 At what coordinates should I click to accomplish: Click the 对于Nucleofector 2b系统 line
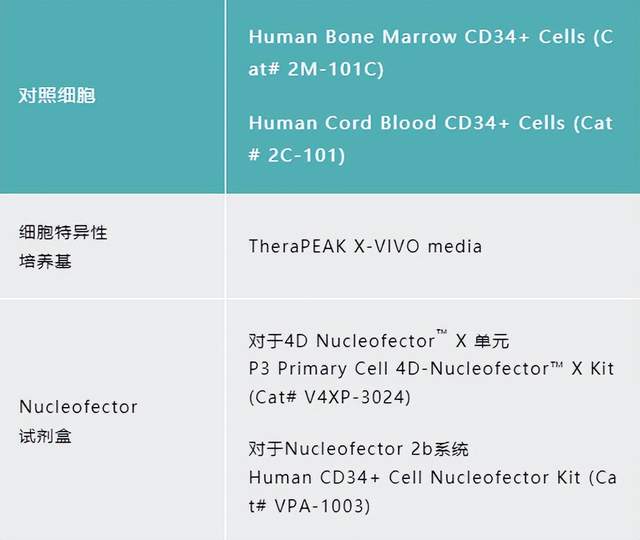click(x=359, y=449)
